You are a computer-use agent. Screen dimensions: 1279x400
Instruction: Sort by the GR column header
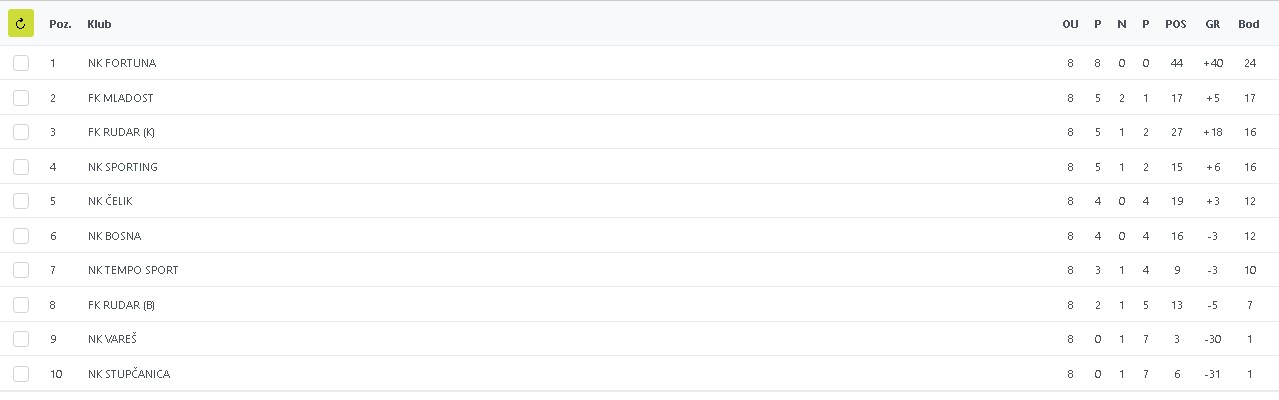1212,24
